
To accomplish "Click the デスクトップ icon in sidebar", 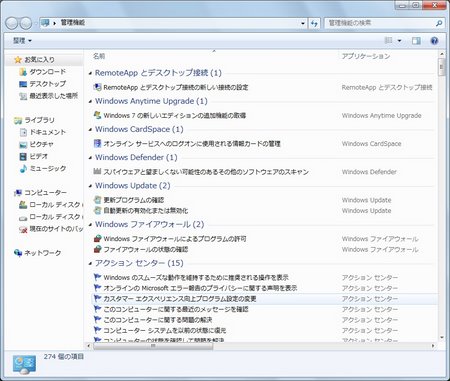I will [23, 84].
